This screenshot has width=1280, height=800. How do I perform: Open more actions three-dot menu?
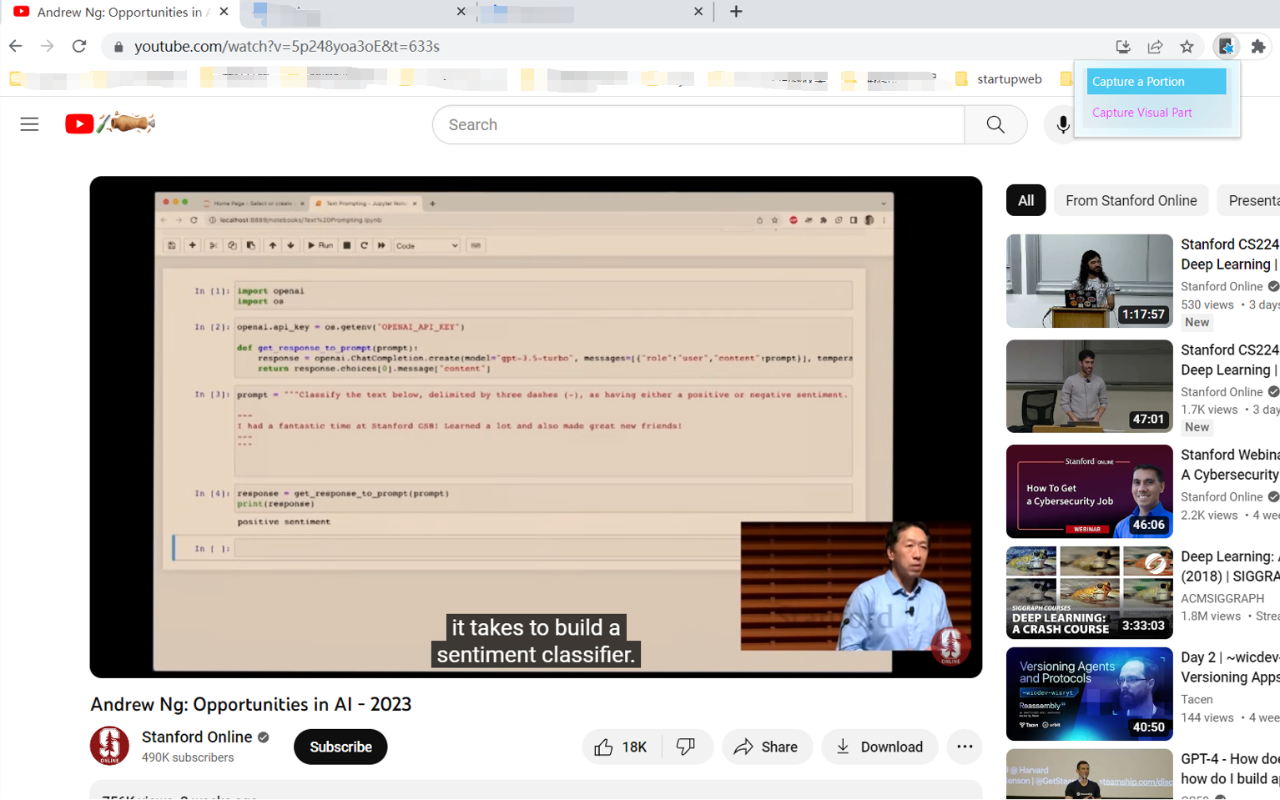pyautogui.click(x=964, y=747)
